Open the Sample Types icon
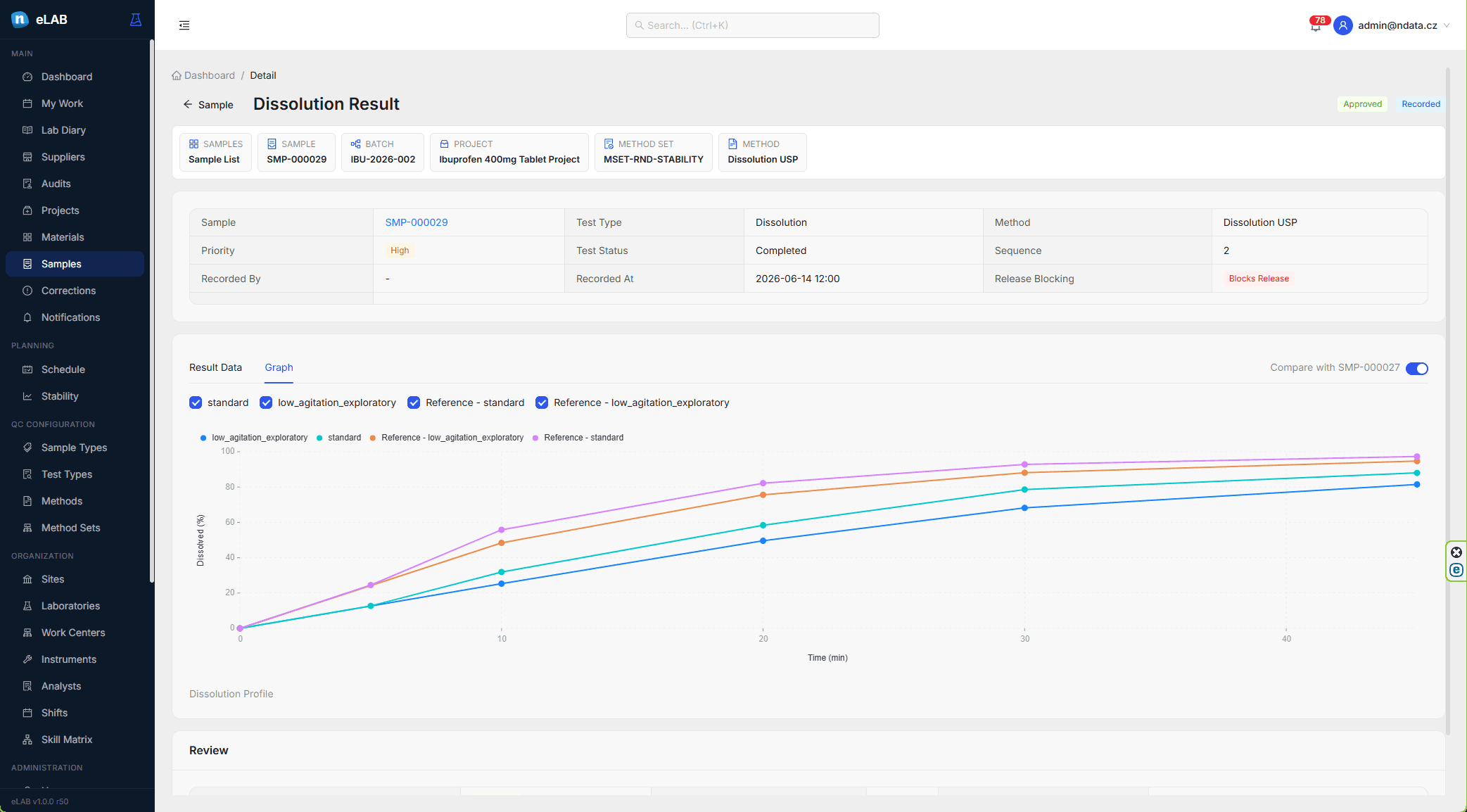Viewport: 1467px width, 812px height. pos(27,448)
